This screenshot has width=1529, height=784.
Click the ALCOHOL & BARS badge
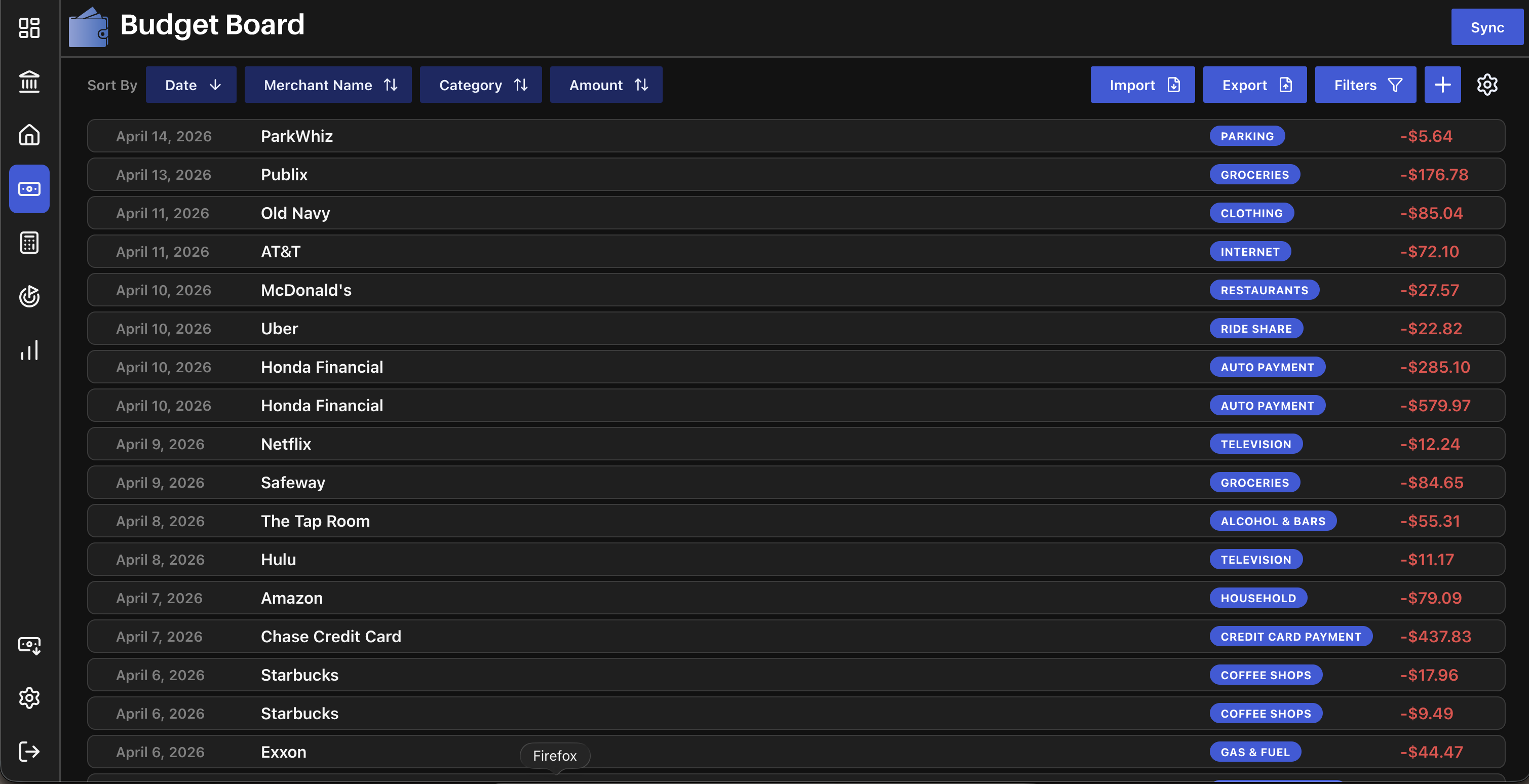(x=1273, y=521)
